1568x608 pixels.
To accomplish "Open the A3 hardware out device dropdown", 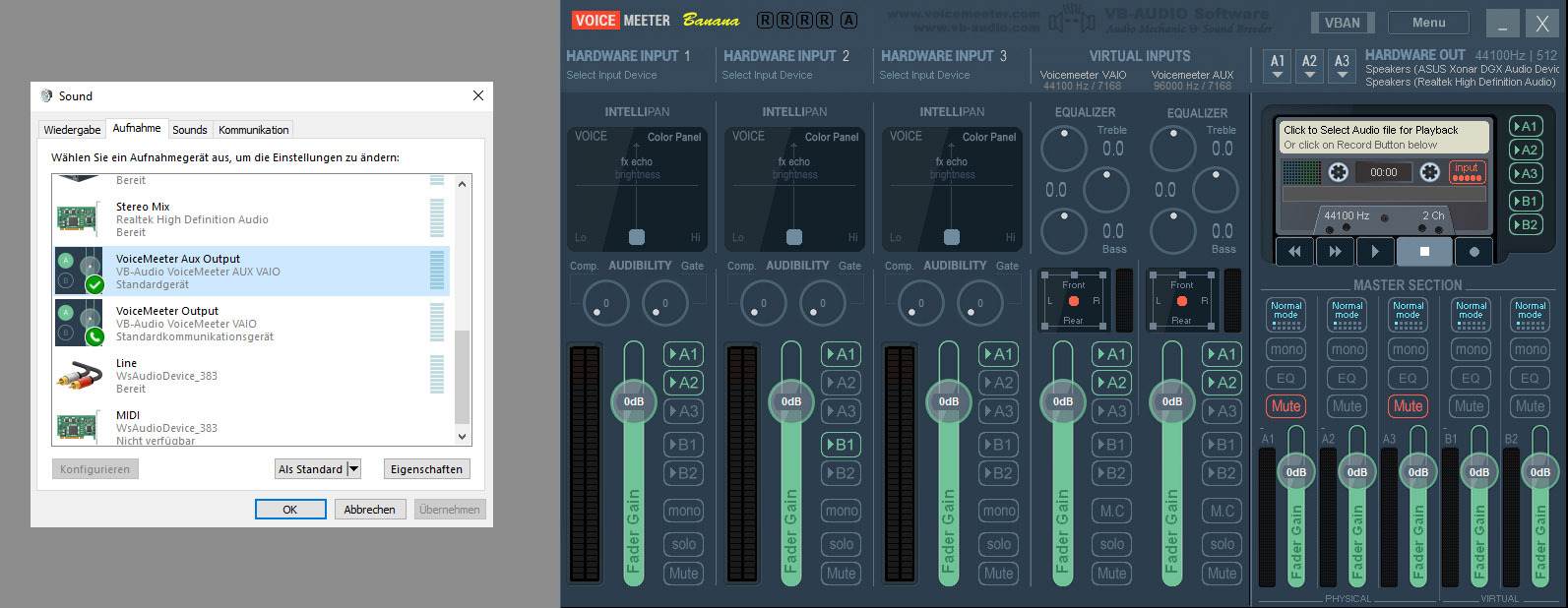I will (1342, 66).
